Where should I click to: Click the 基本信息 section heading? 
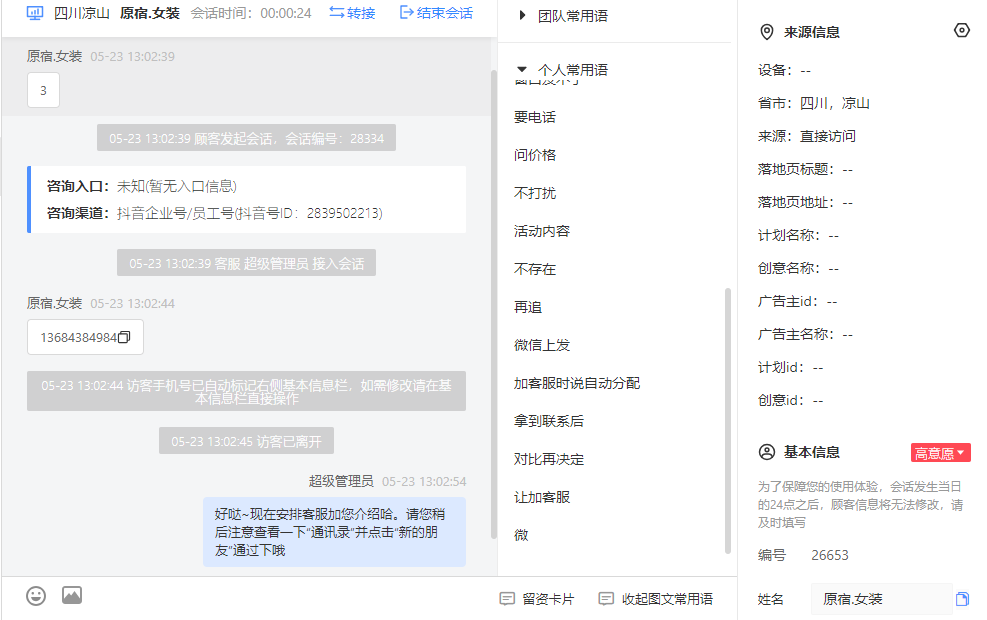coord(811,452)
